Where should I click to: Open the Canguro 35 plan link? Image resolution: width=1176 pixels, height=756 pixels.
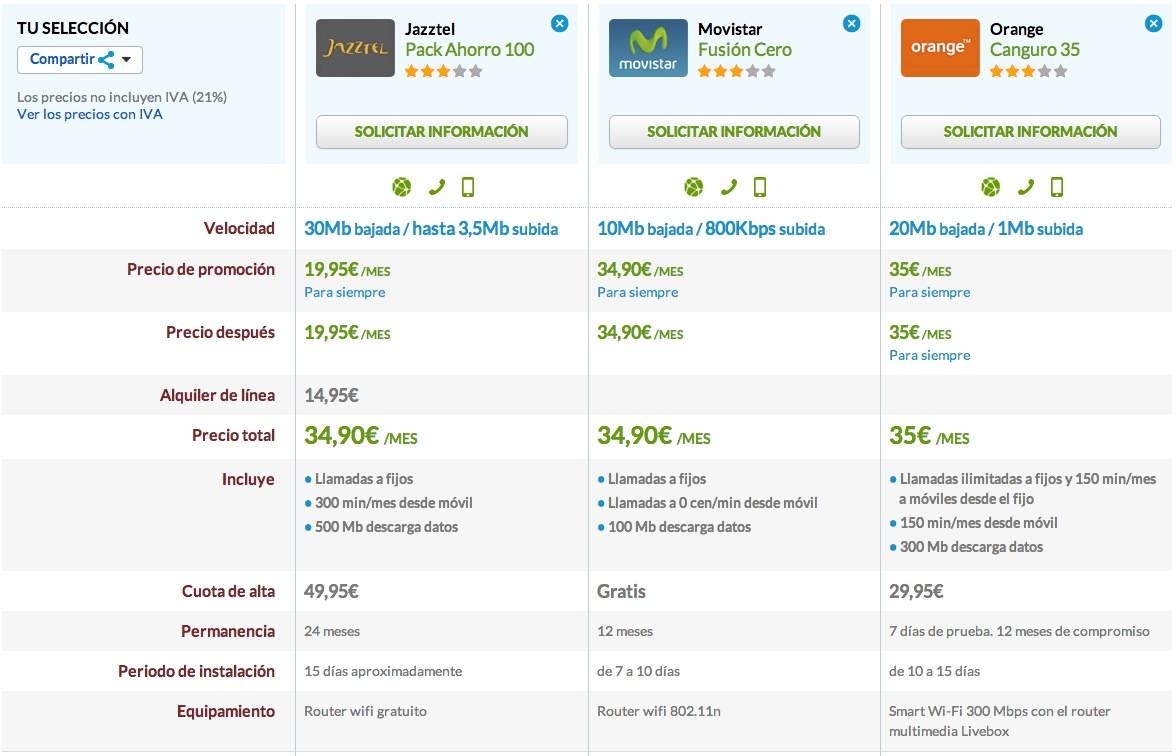pyautogui.click(x=1034, y=50)
